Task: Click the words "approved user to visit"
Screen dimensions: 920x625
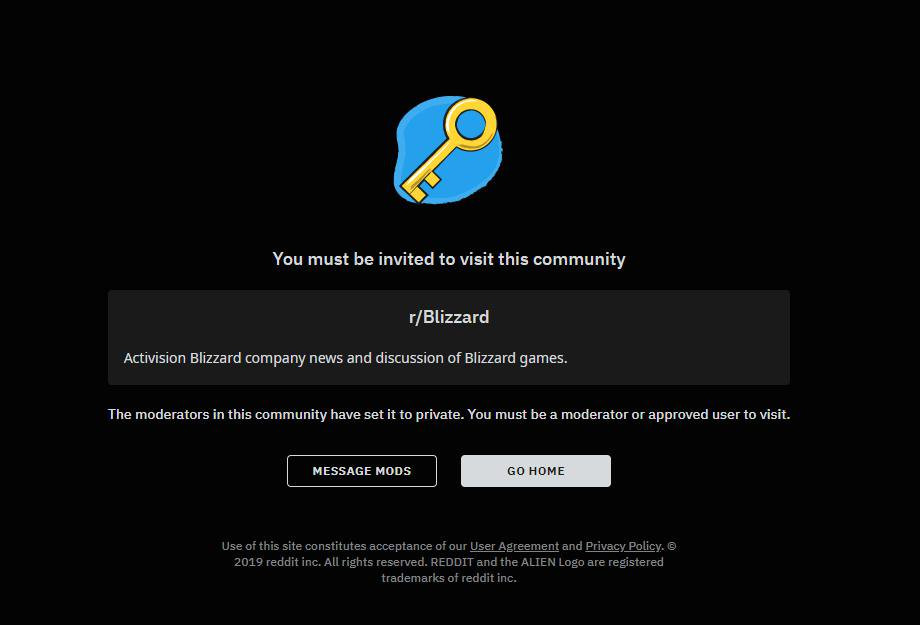Action: click(x=719, y=414)
